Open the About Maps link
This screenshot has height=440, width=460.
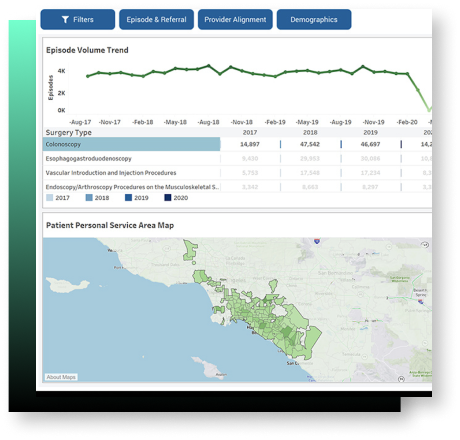pos(61,377)
